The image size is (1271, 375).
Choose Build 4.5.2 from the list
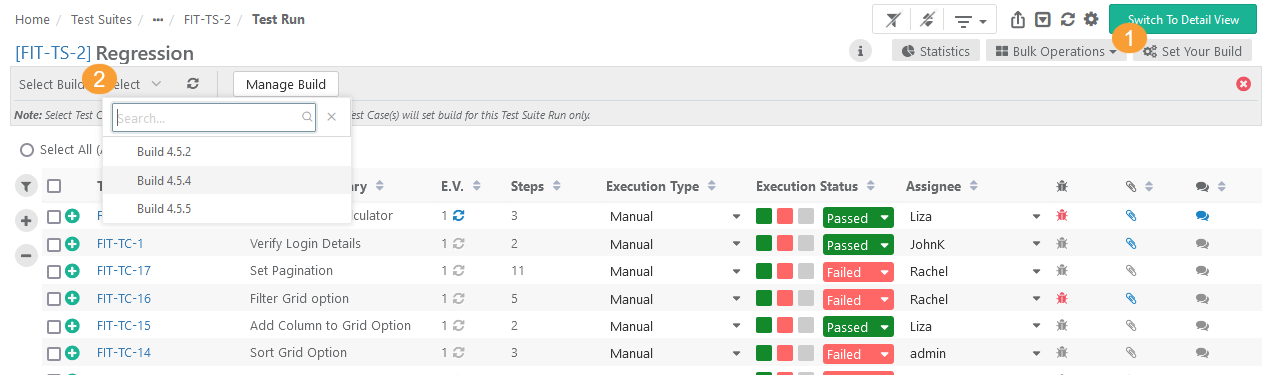[x=227, y=152]
